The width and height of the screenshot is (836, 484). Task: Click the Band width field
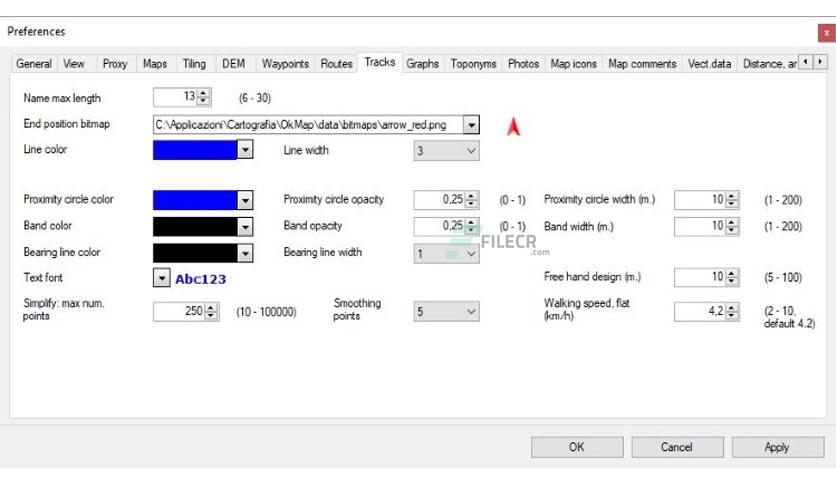700,226
